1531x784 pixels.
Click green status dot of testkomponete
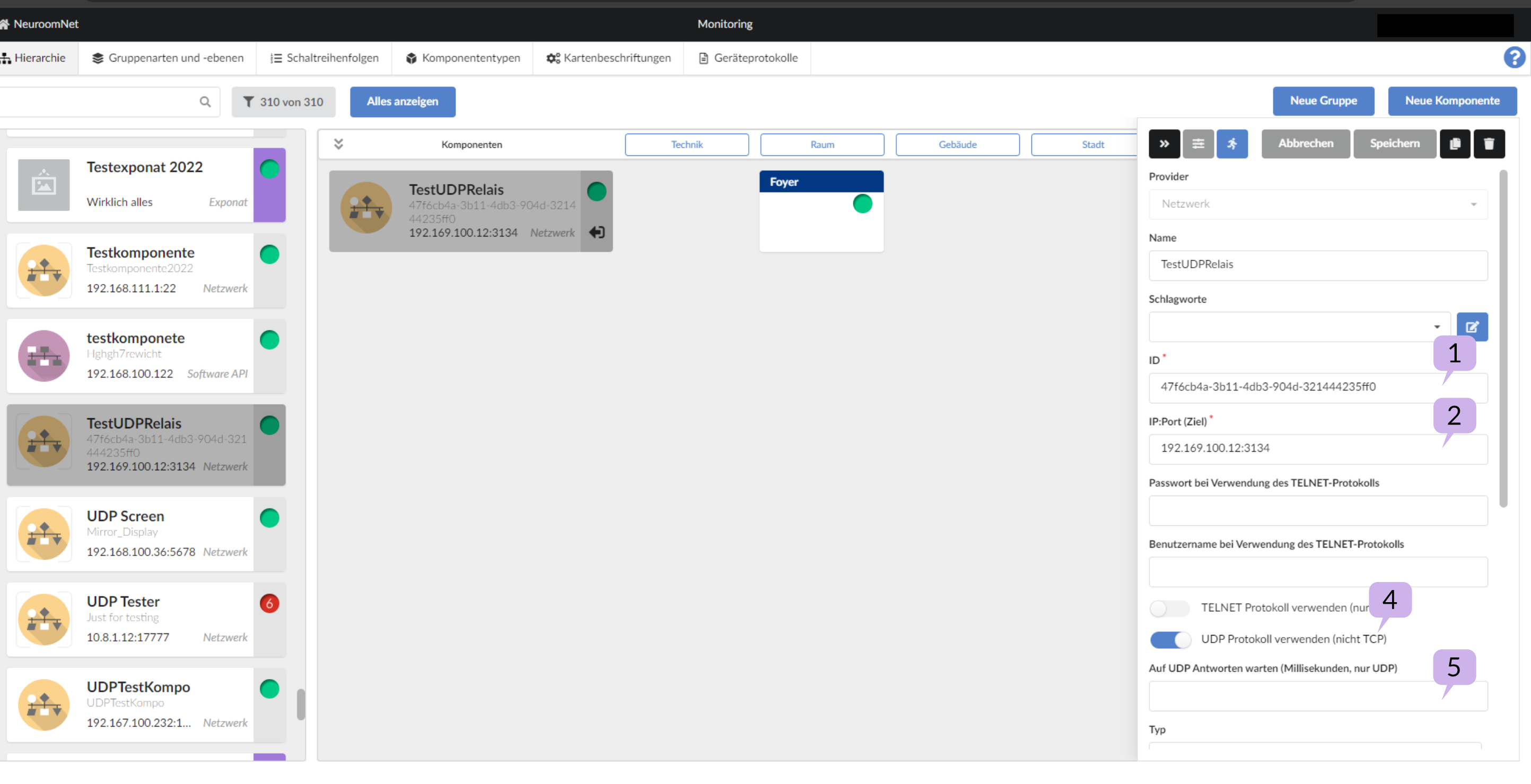pos(269,340)
